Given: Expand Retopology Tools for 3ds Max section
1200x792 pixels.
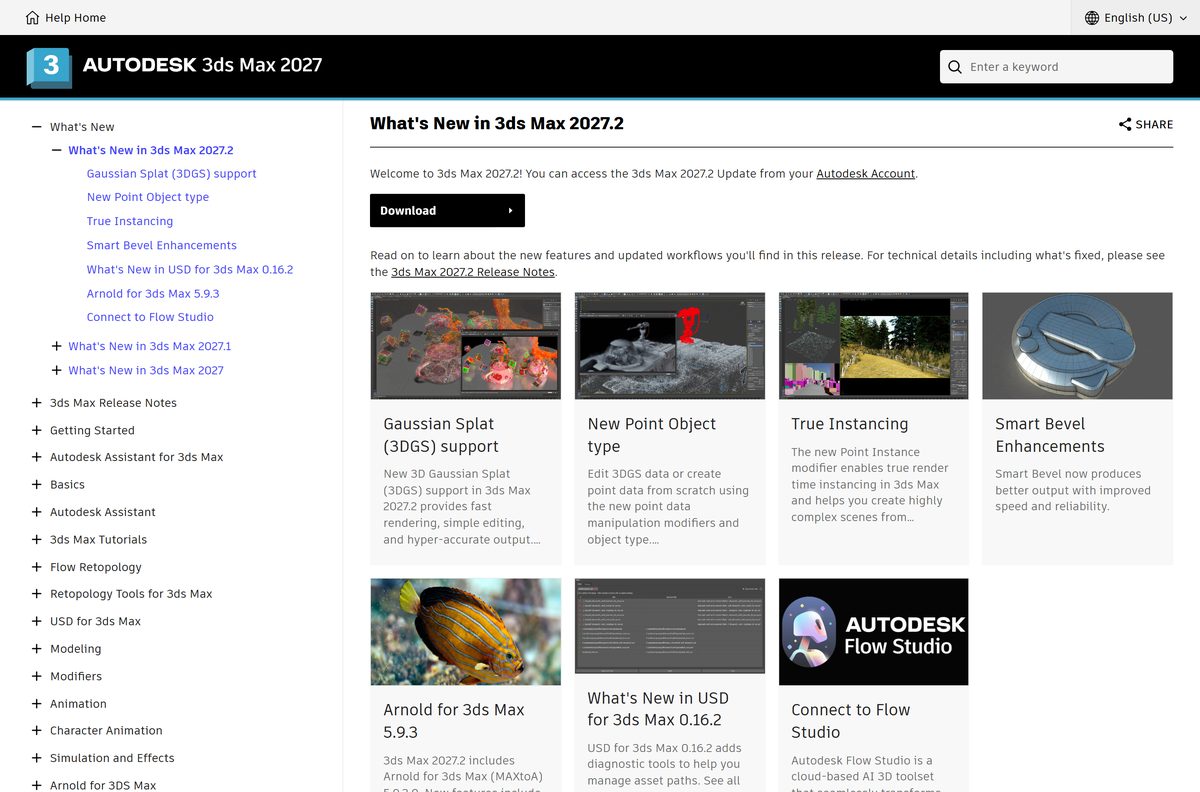Looking at the screenshot, I should [37, 594].
